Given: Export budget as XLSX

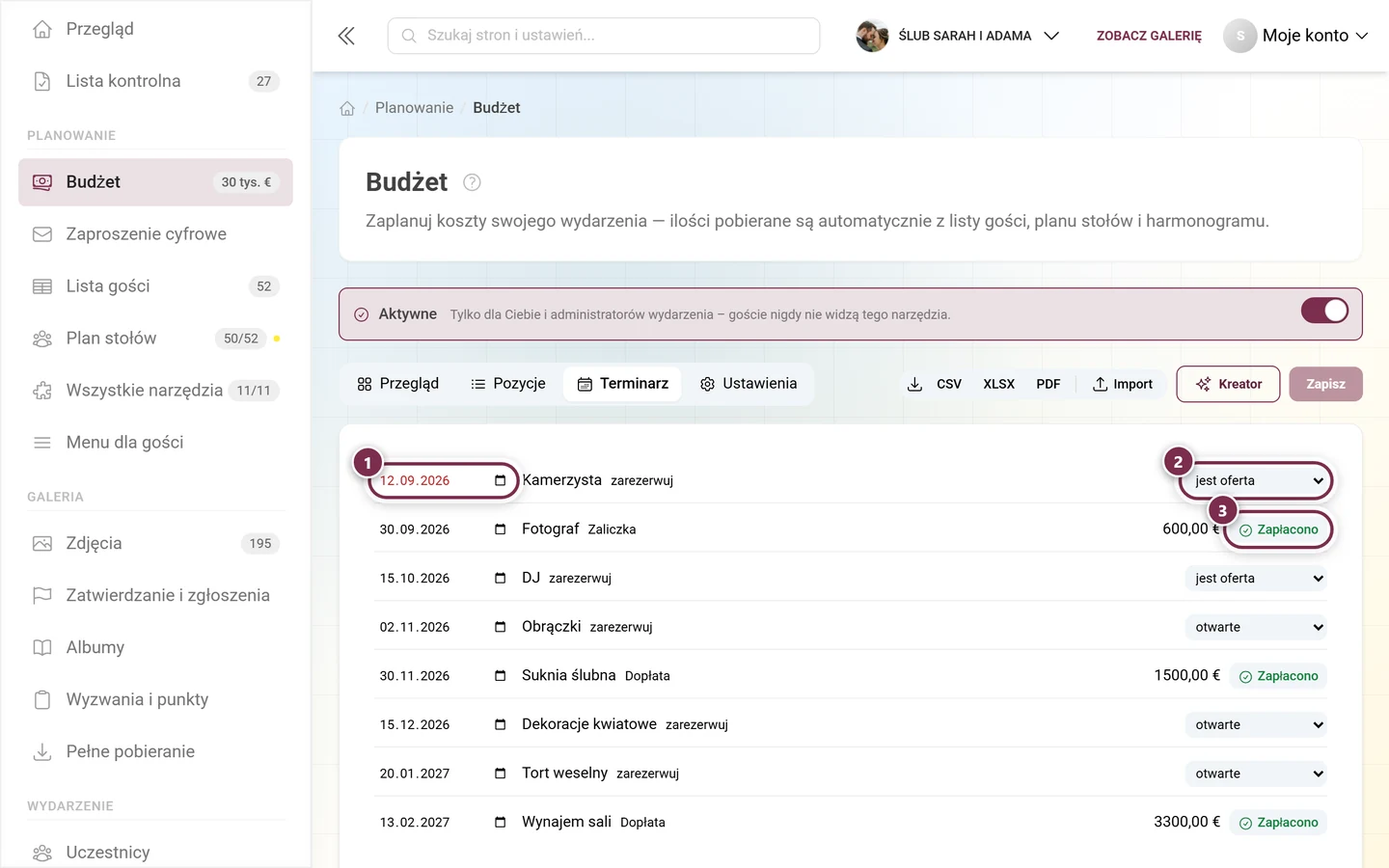Looking at the screenshot, I should (x=998, y=384).
